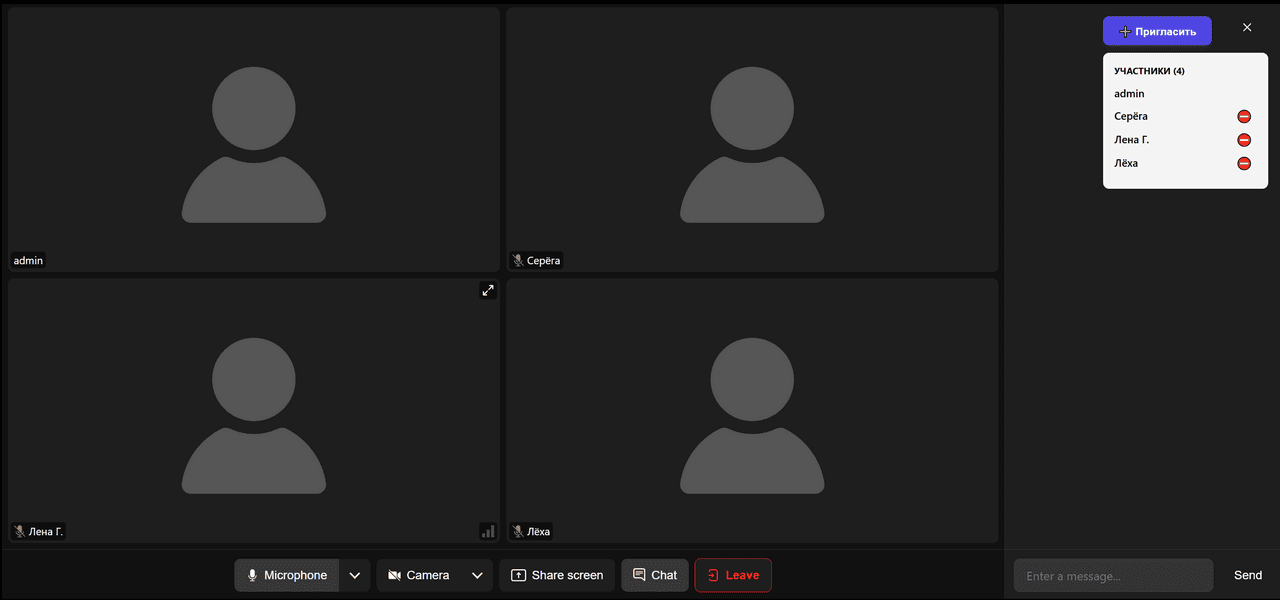
Task: Invite people with Пригласить button
Action: pyautogui.click(x=1157, y=31)
